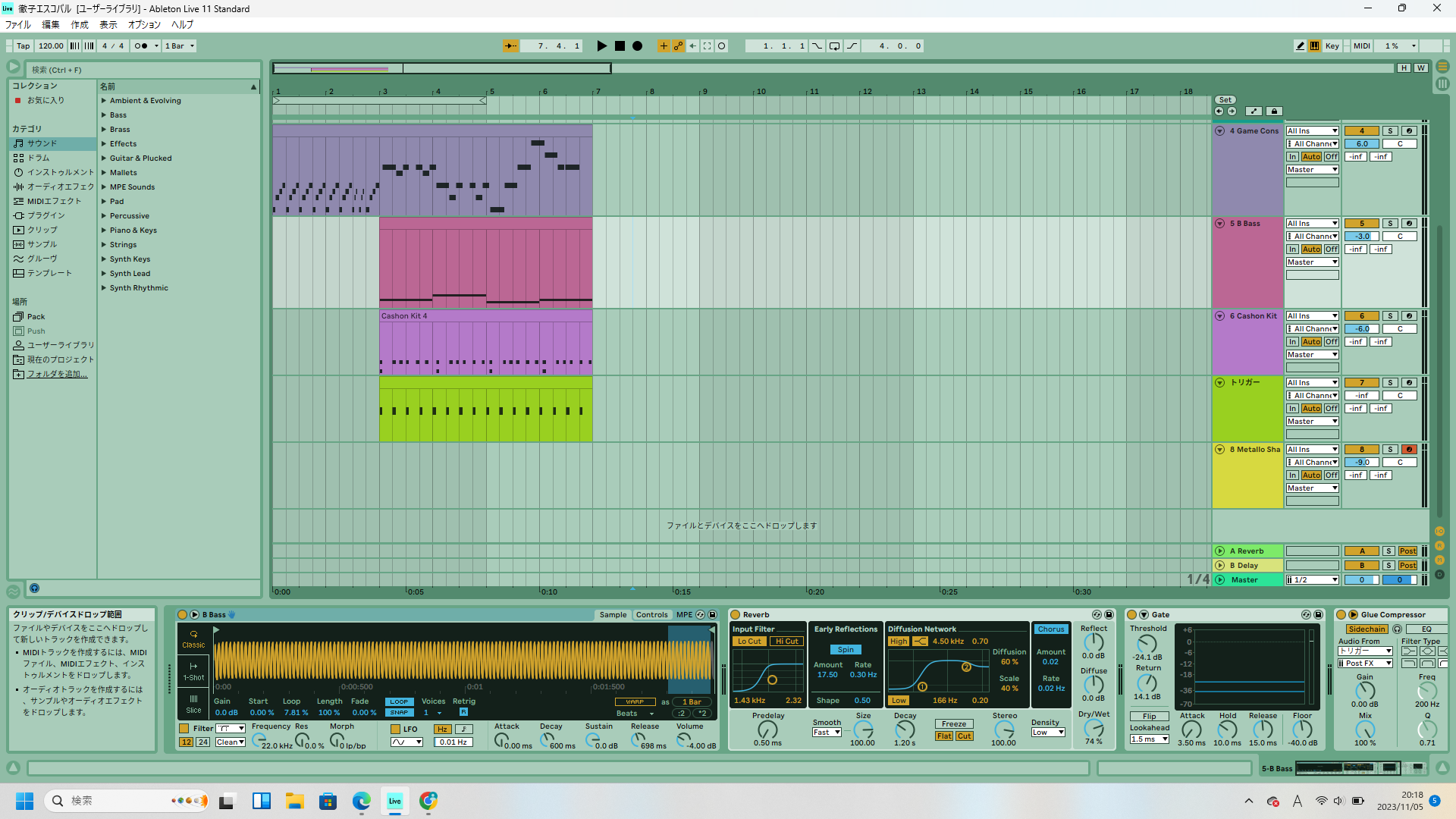
Task: Select Classic mode in Simpler
Action: 193,639
